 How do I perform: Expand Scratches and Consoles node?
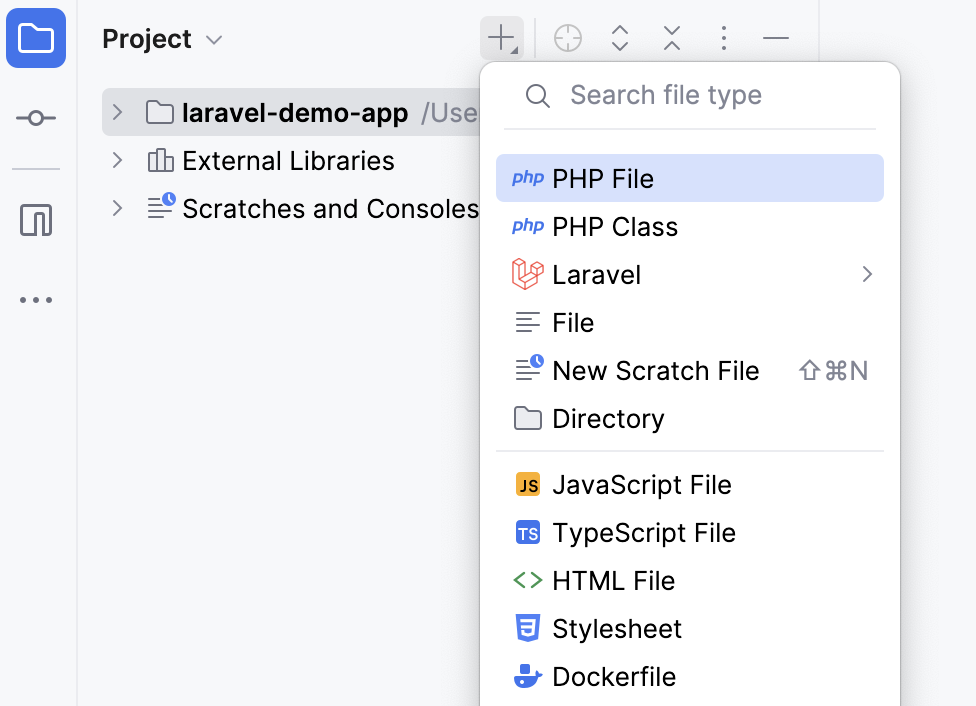[118, 208]
